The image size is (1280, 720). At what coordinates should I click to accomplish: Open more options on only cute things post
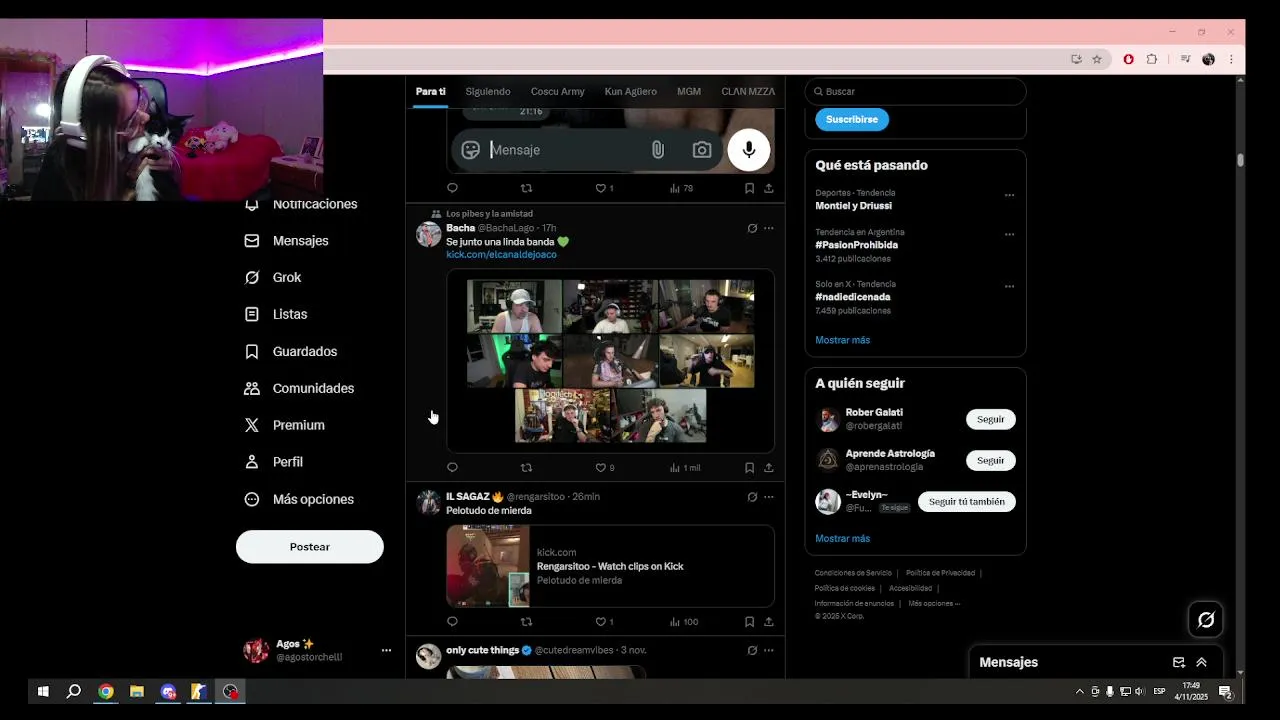click(x=768, y=650)
